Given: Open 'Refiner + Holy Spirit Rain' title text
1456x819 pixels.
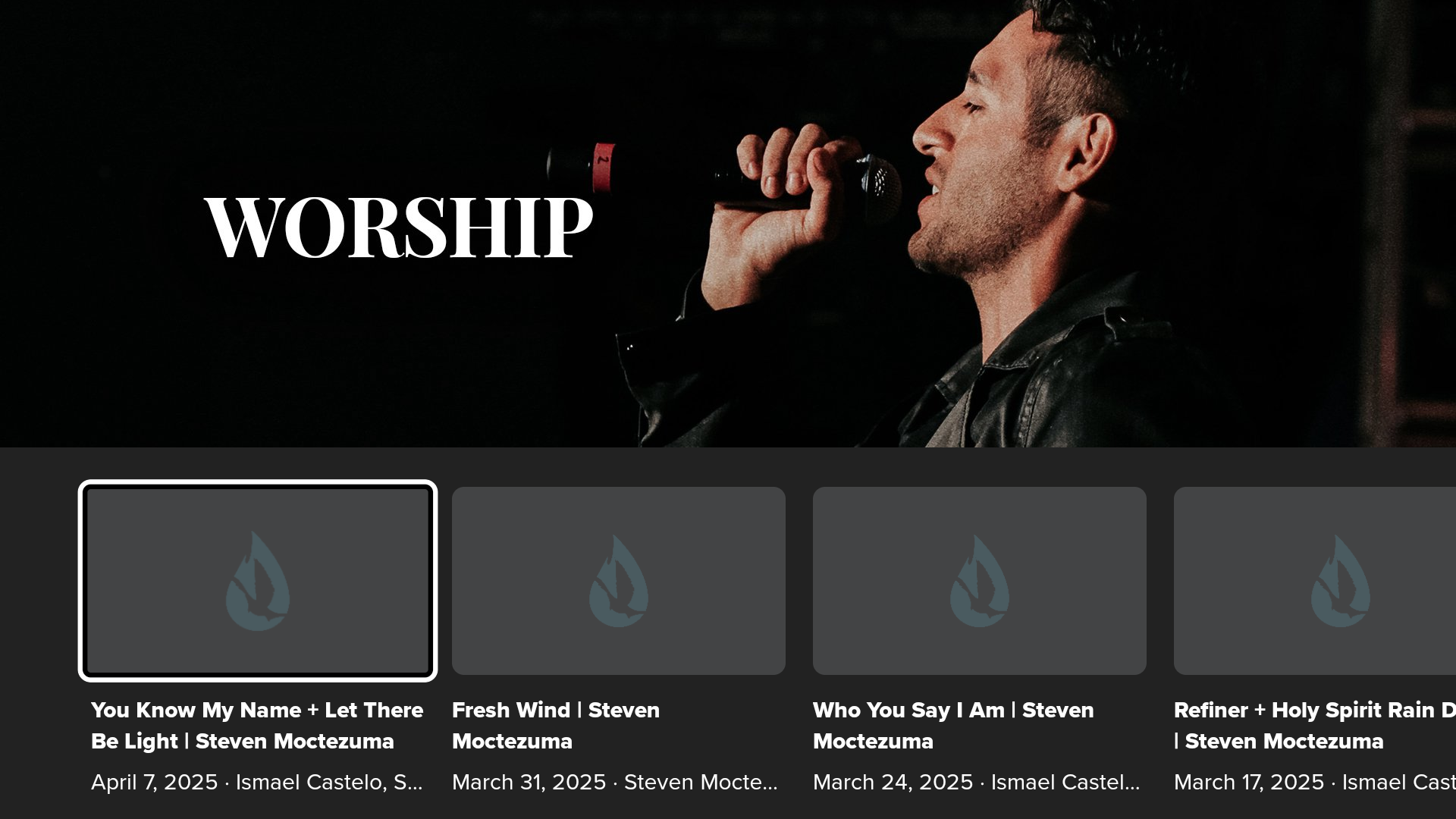Looking at the screenshot, I should pyautogui.click(x=1315, y=726).
